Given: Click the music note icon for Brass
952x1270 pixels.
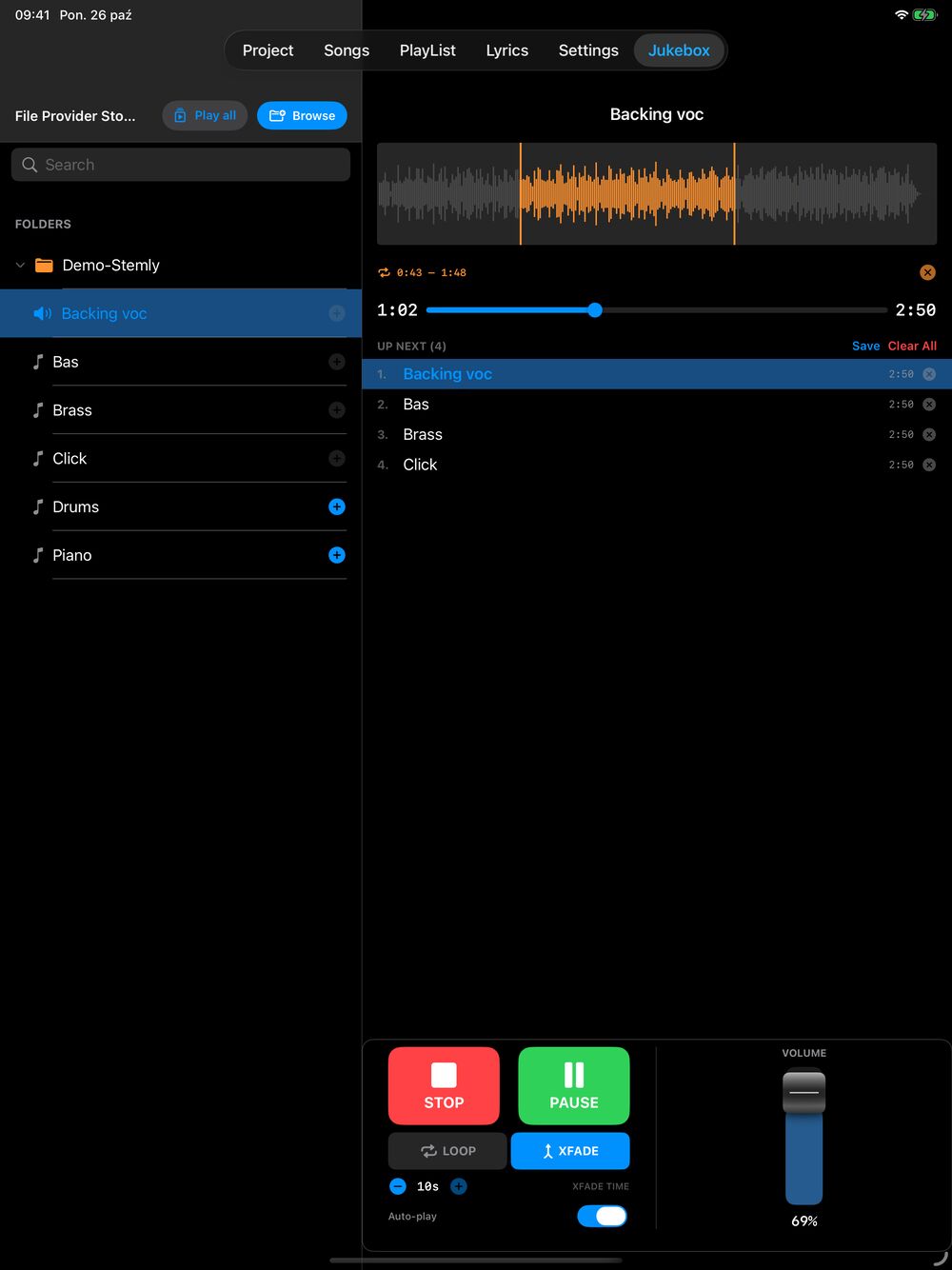Looking at the screenshot, I should pos(38,410).
